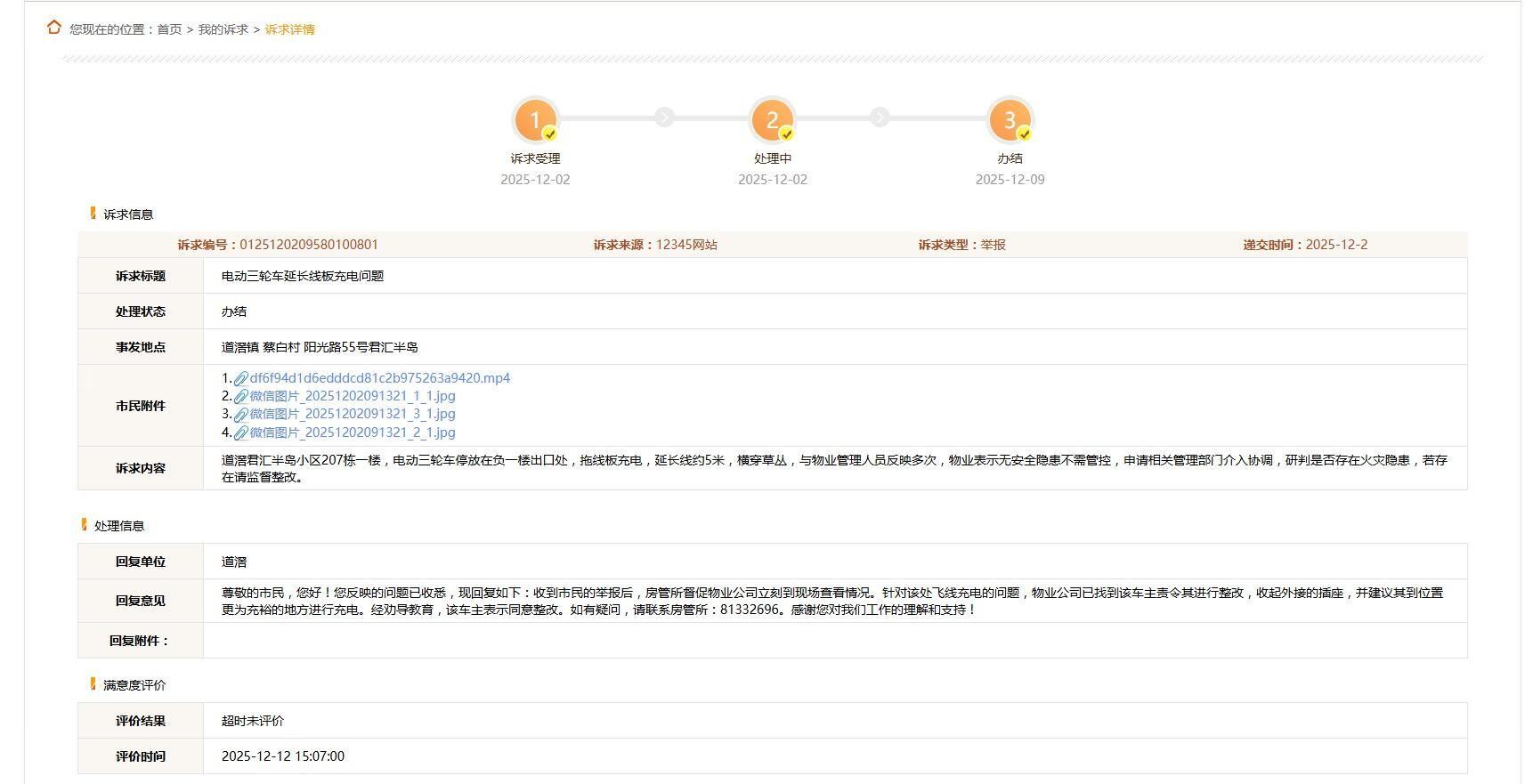The height and width of the screenshot is (784, 1533).
Task: Go to 首页 in the breadcrumb
Action: pos(169,29)
